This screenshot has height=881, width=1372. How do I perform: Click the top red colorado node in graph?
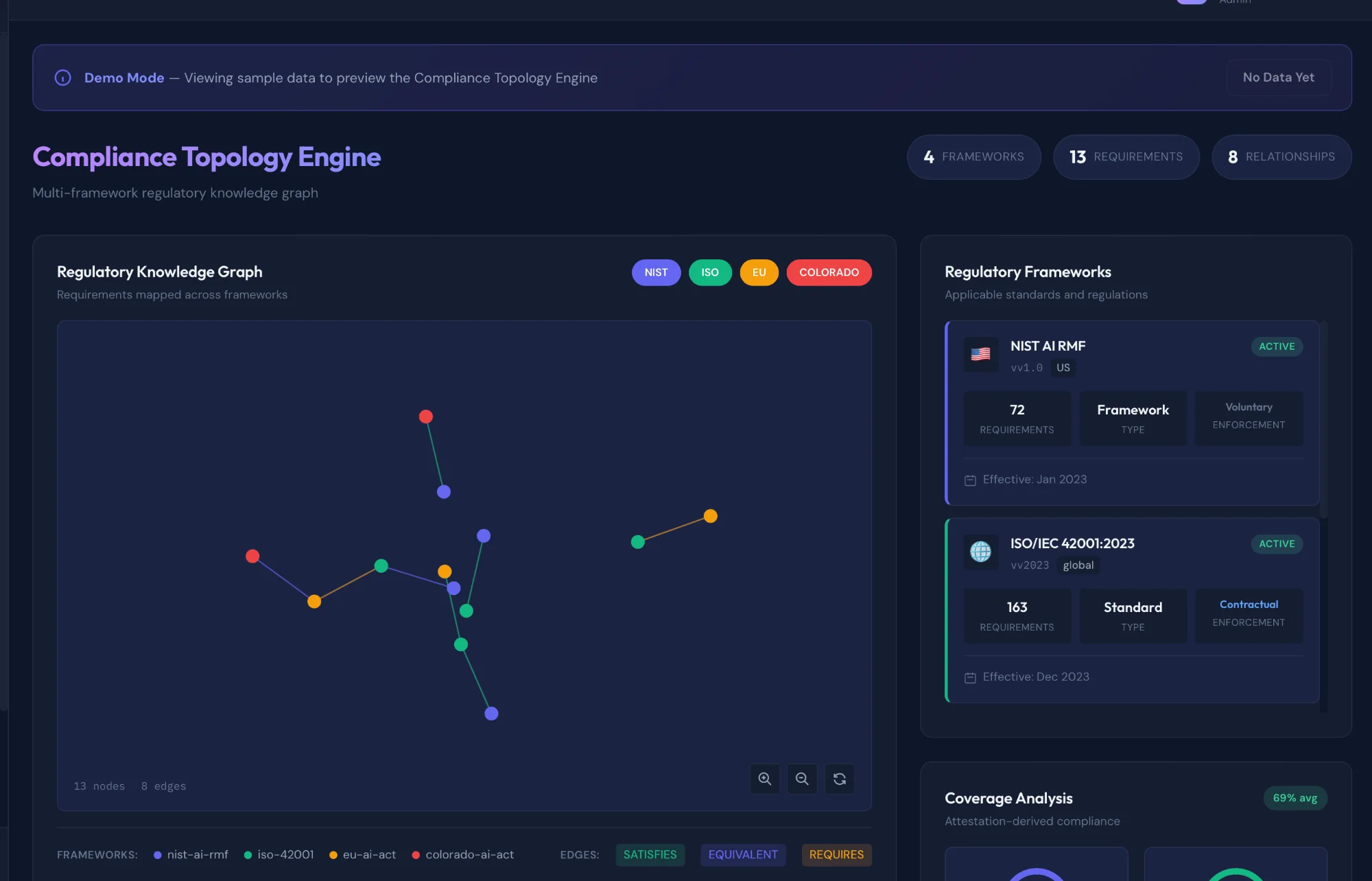pyautogui.click(x=426, y=416)
